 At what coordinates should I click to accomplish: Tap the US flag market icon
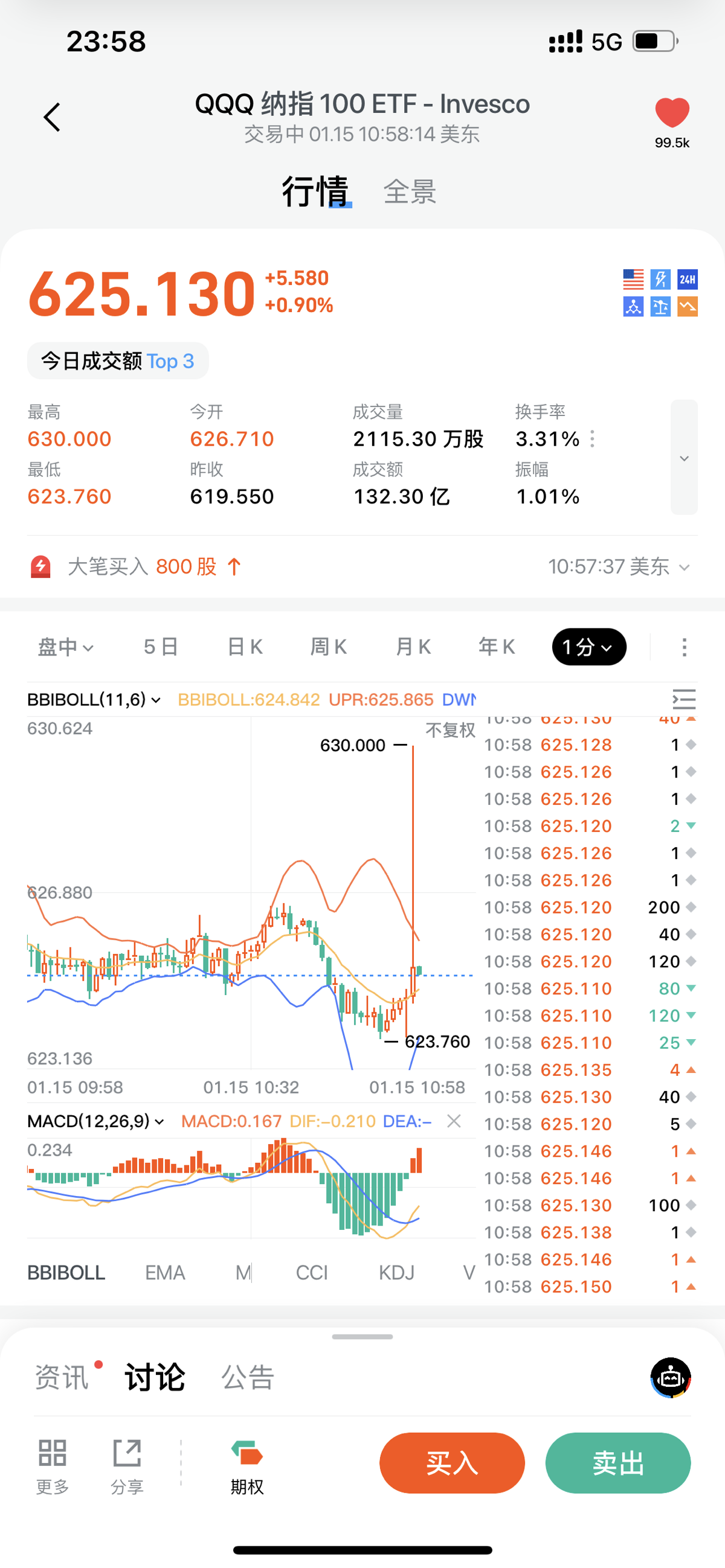(633, 280)
